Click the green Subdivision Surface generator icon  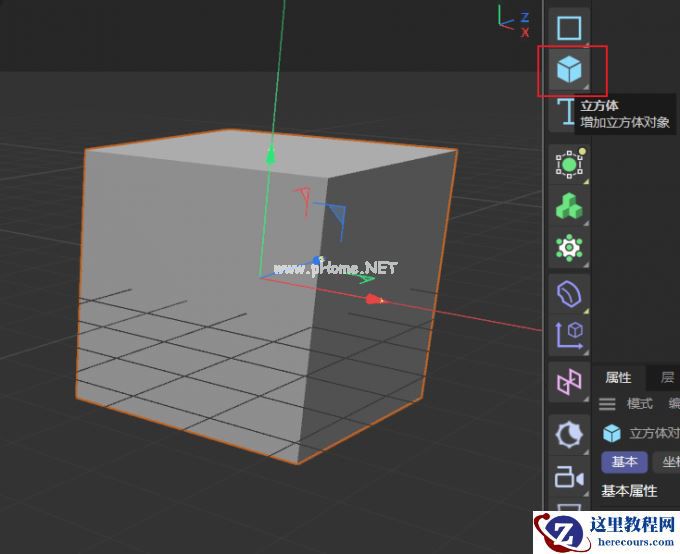click(569, 163)
